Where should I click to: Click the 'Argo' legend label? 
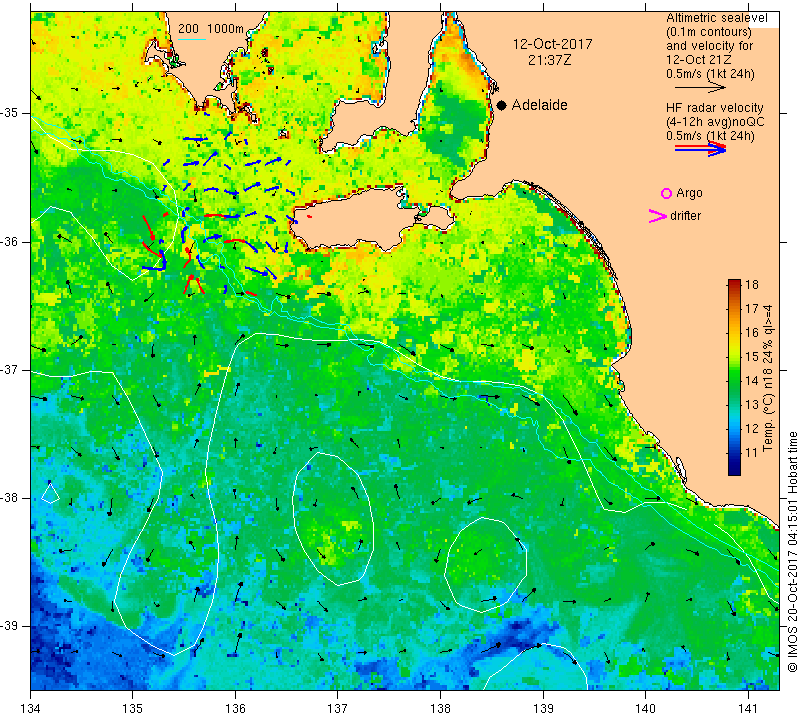coord(689,193)
